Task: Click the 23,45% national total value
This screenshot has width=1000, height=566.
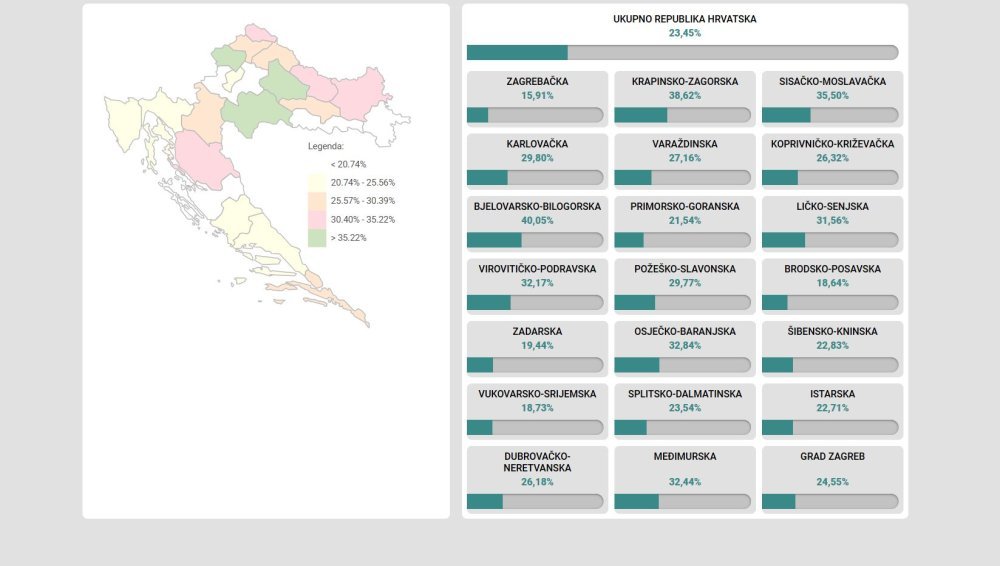Action: (685, 33)
